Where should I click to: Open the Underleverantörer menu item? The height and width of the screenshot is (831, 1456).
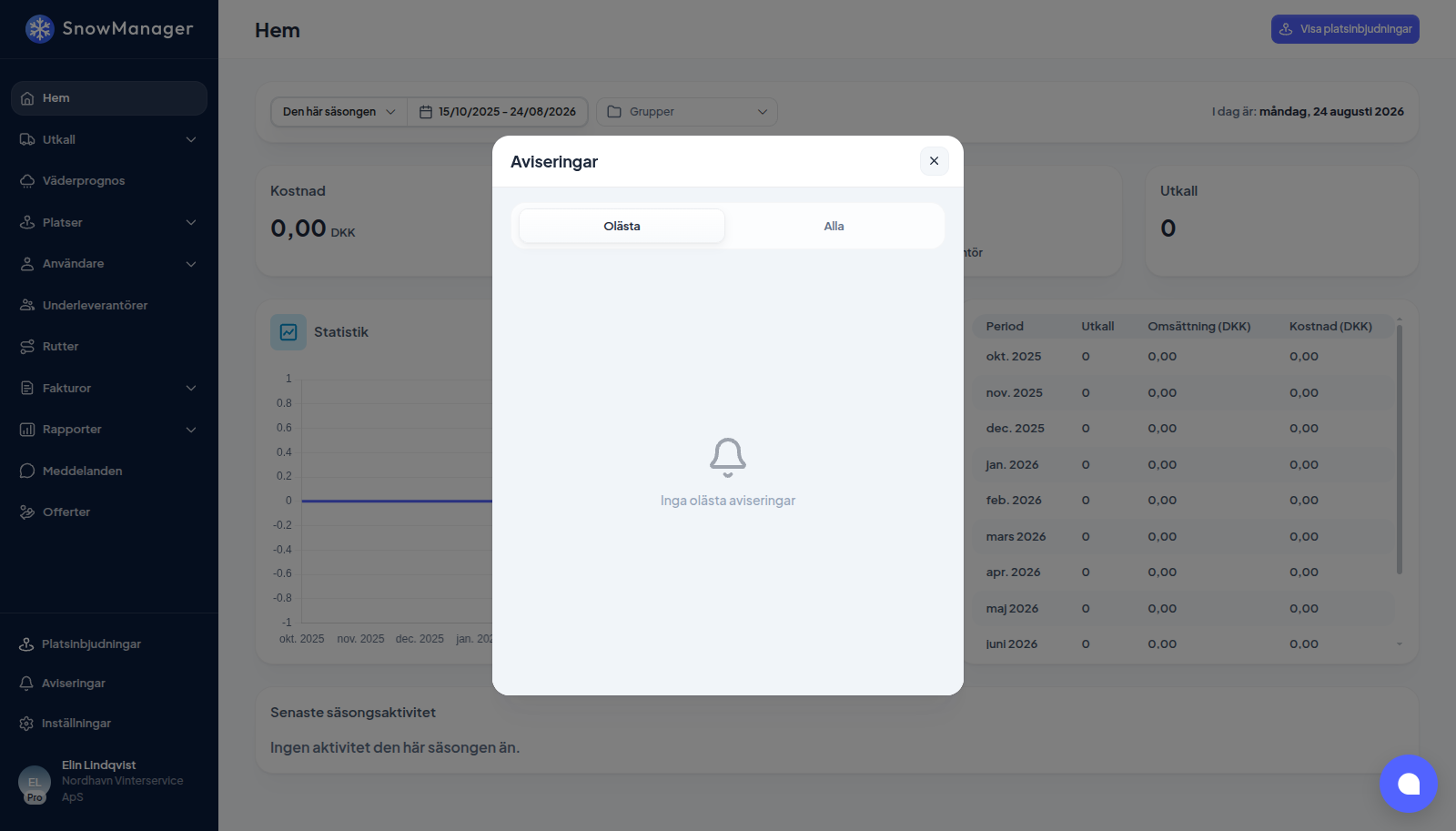(x=109, y=305)
